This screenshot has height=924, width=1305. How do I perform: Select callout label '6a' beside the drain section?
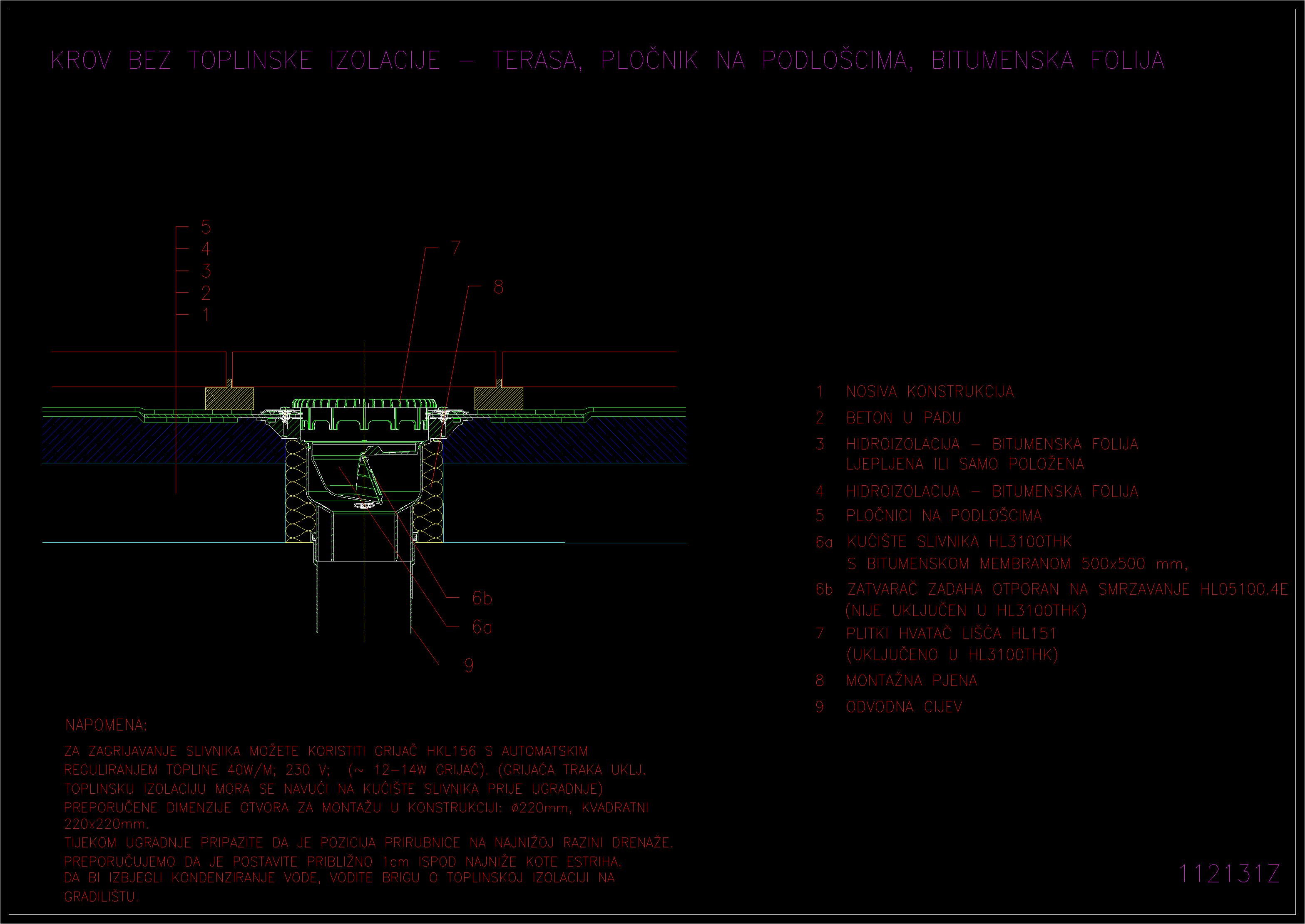482,627
